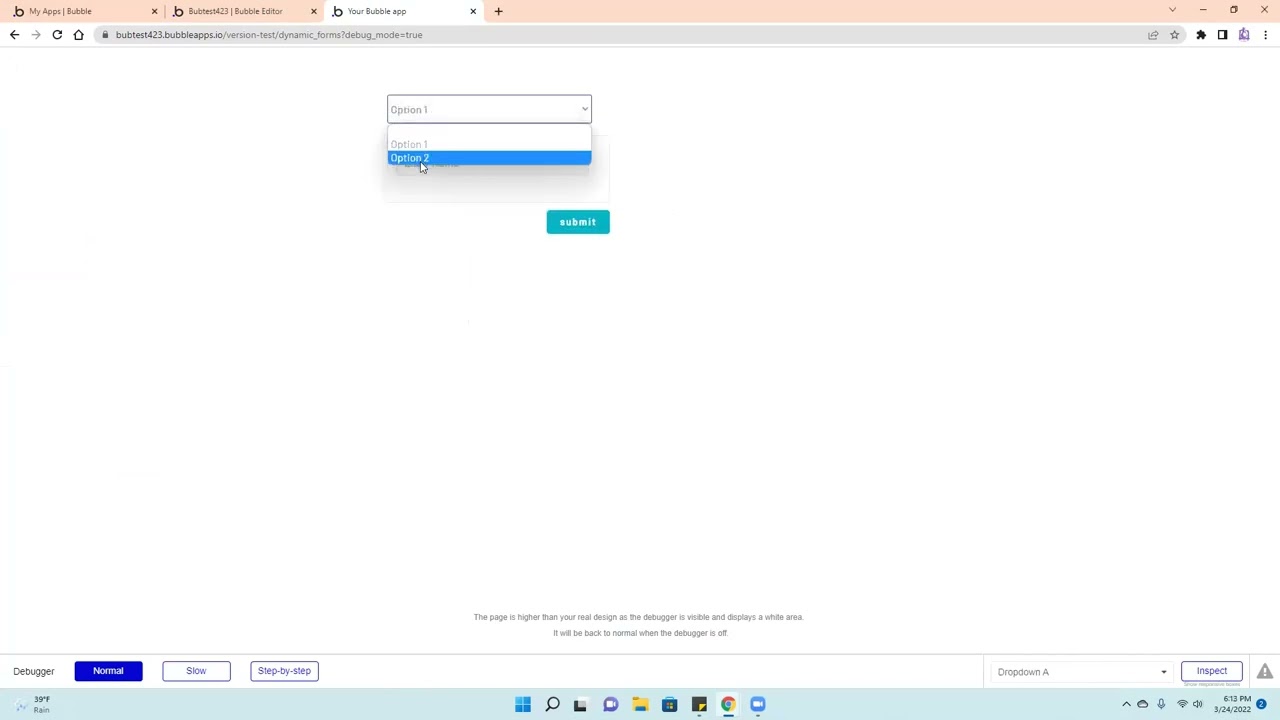The image size is (1280, 720).
Task: Open Chrome three-dot menu
Action: (1265, 35)
